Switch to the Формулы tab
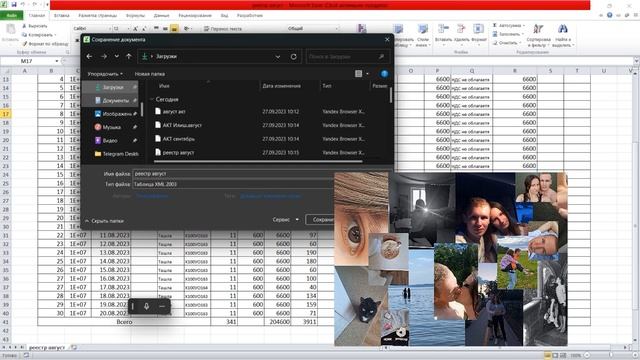Image resolution: width=640 pixels, height=360 pixels. [135, 16]
